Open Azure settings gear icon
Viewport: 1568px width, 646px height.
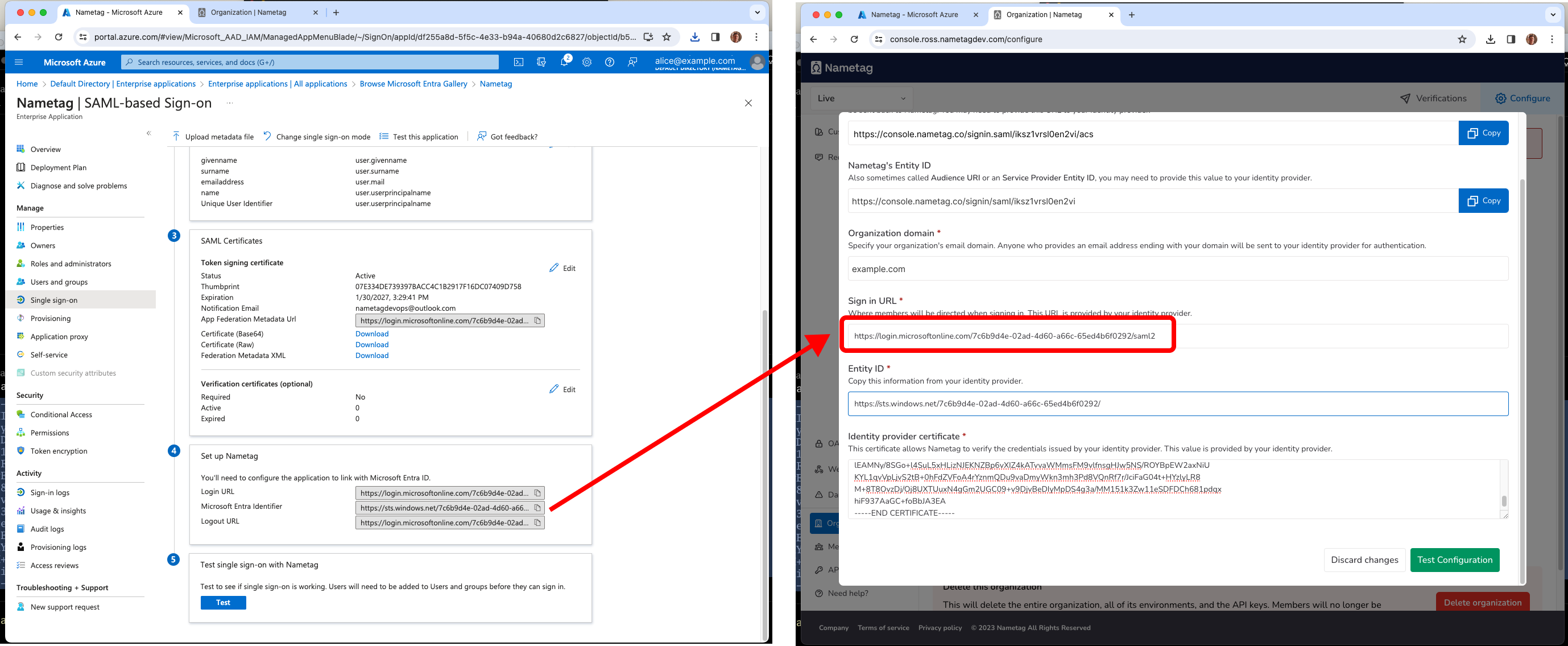[x=587, y=62]
